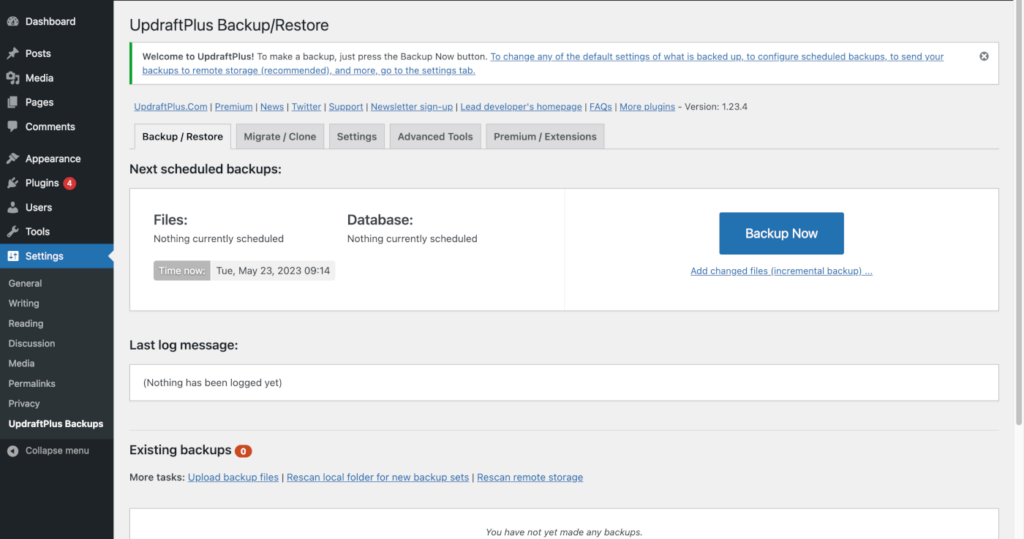Switch to Backup / Restore tab
1024x539 pixels.
coord(182,137)
